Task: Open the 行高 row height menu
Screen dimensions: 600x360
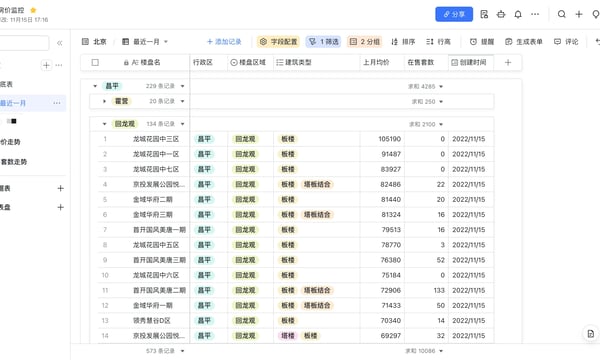Action: 439,42
